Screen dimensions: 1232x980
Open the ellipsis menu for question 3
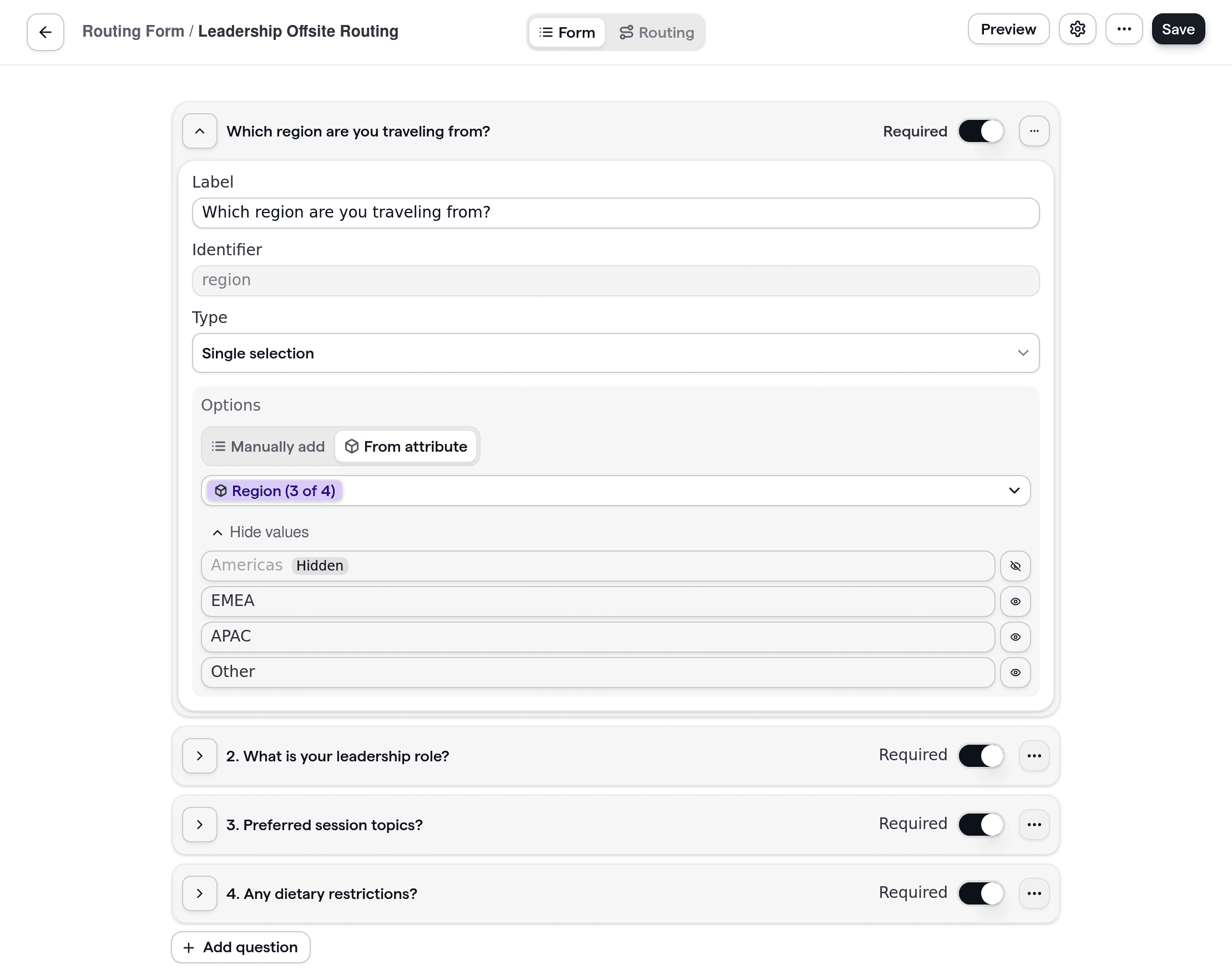tap(1034, 825)
